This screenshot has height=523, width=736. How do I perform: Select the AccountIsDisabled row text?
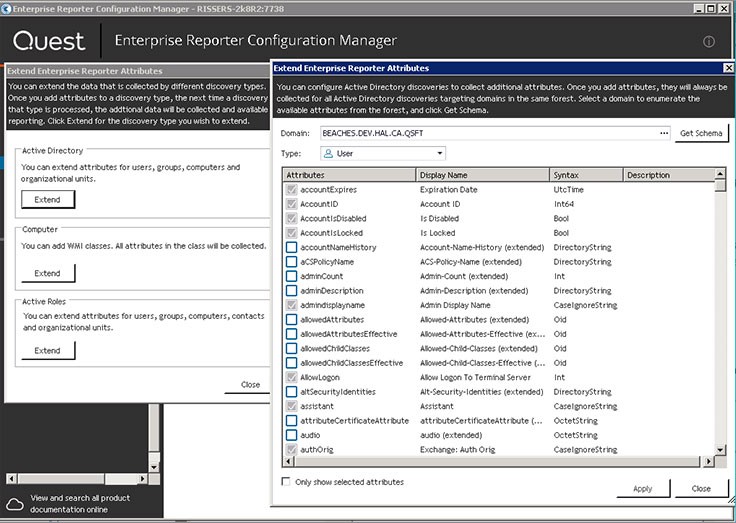click(333, 219)
